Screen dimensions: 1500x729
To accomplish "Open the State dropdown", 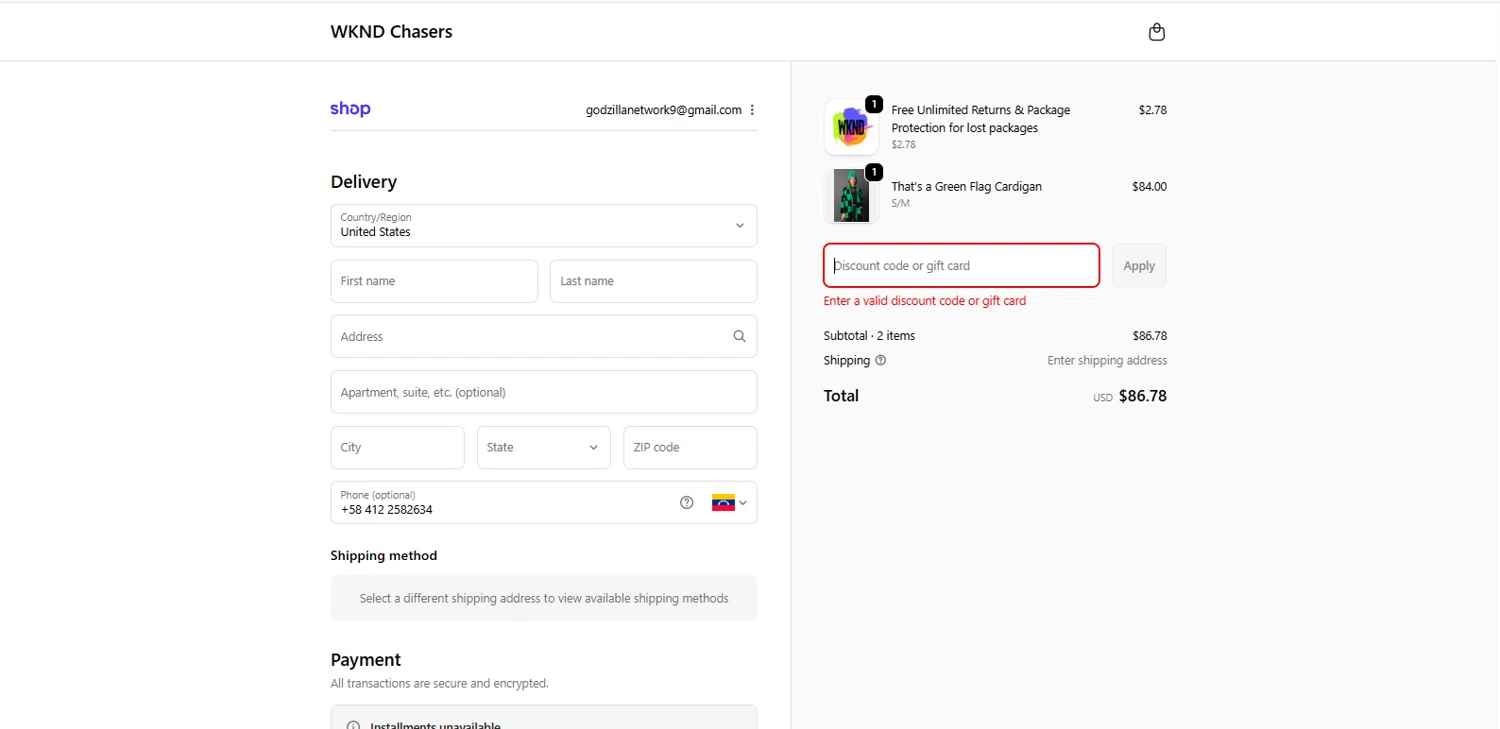I will tap(544, 447).
